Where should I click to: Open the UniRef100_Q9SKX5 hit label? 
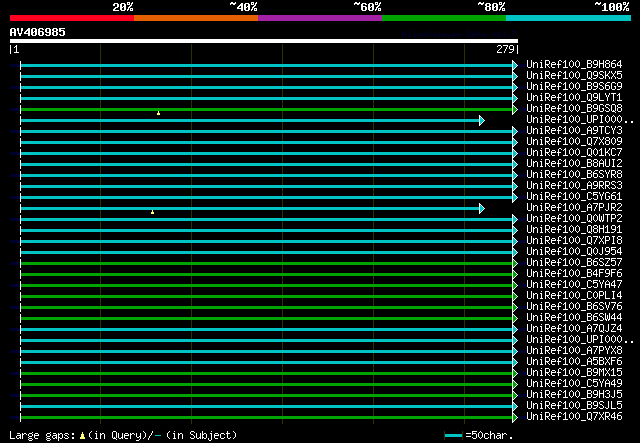(x=574, y=76)
